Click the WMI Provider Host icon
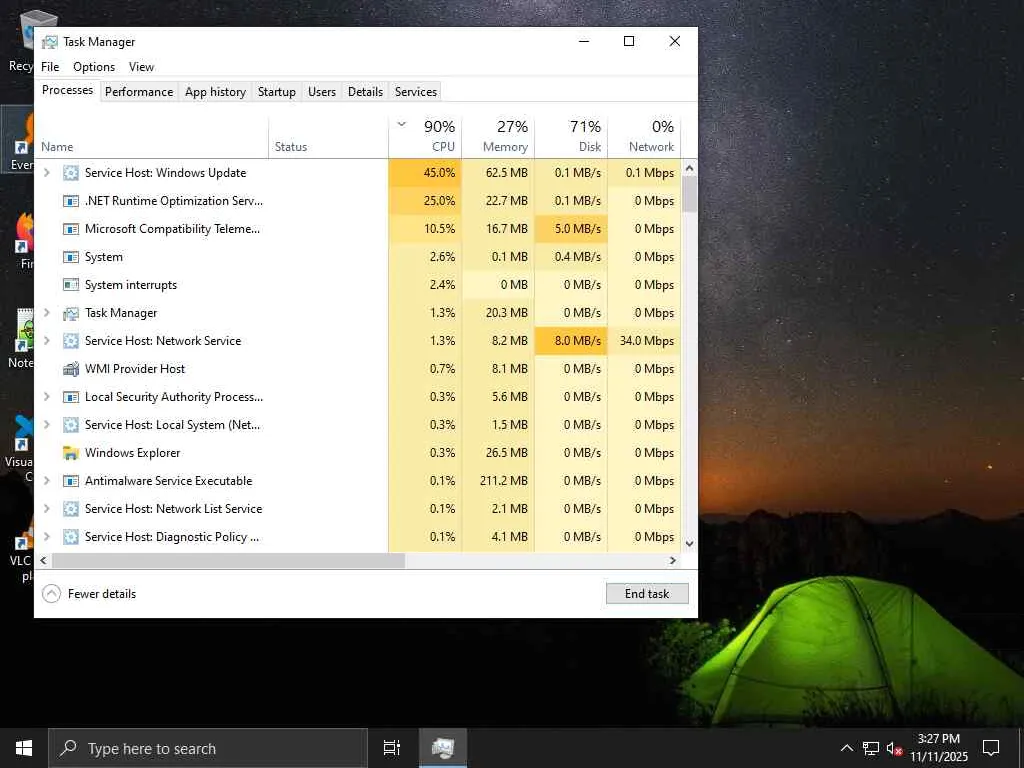The image size is (1024, 768). [x=71, y=369]
